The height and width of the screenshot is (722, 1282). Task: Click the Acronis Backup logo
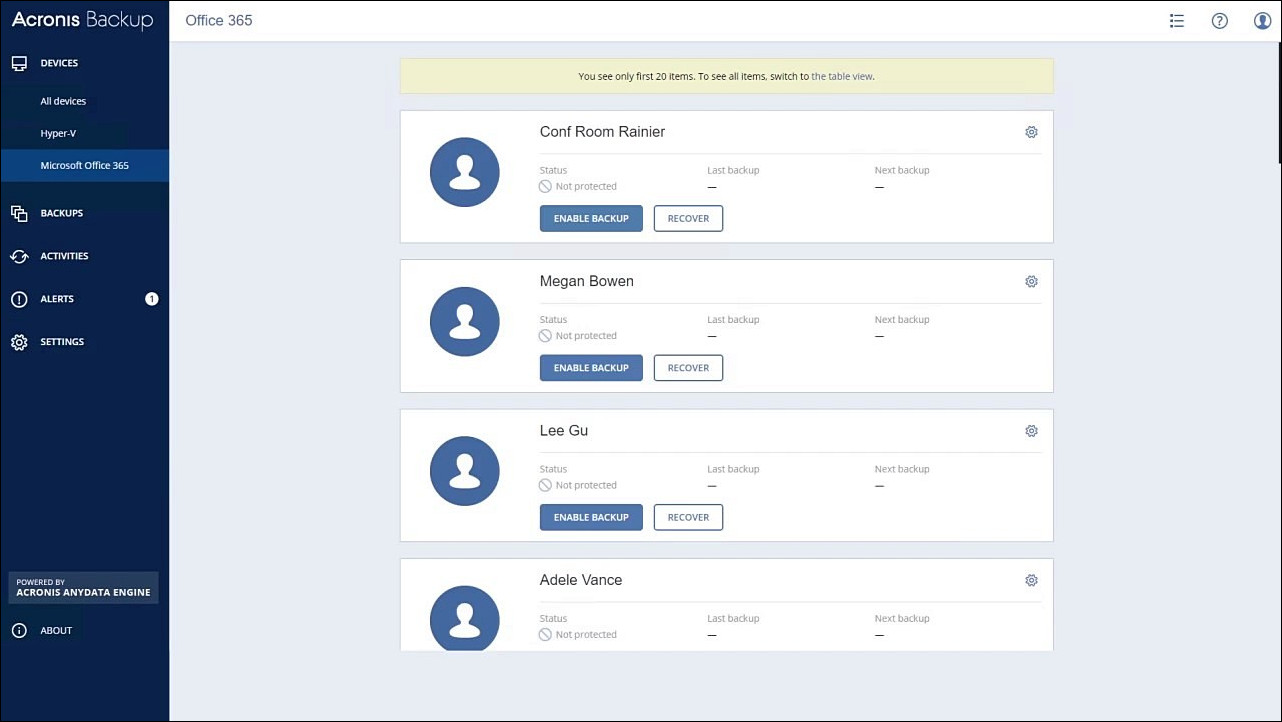[x=82, y=20]
